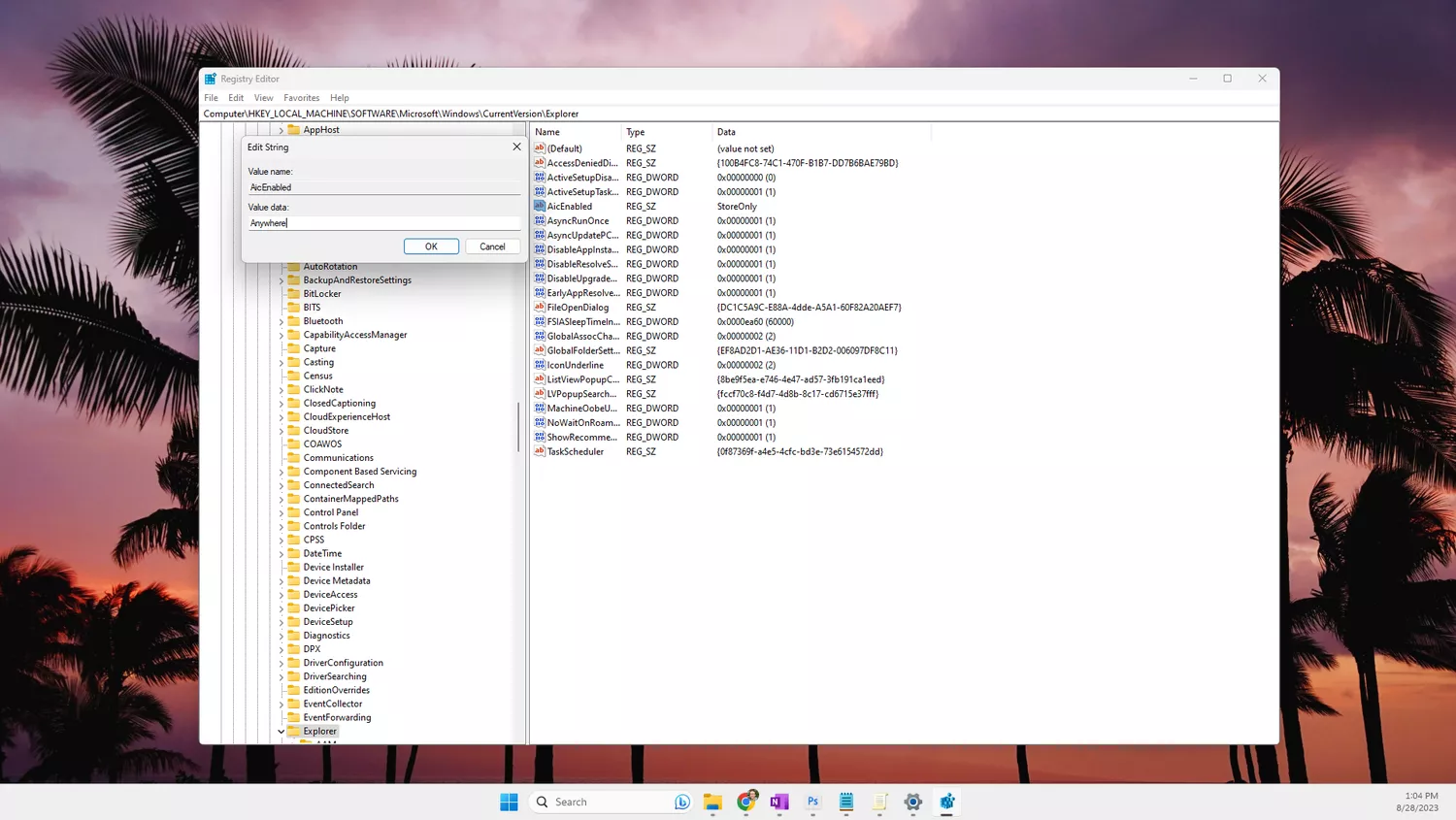The image size is (1456, 820).
Task: Cancel the Edit String dialog
Action: point(492,246)
